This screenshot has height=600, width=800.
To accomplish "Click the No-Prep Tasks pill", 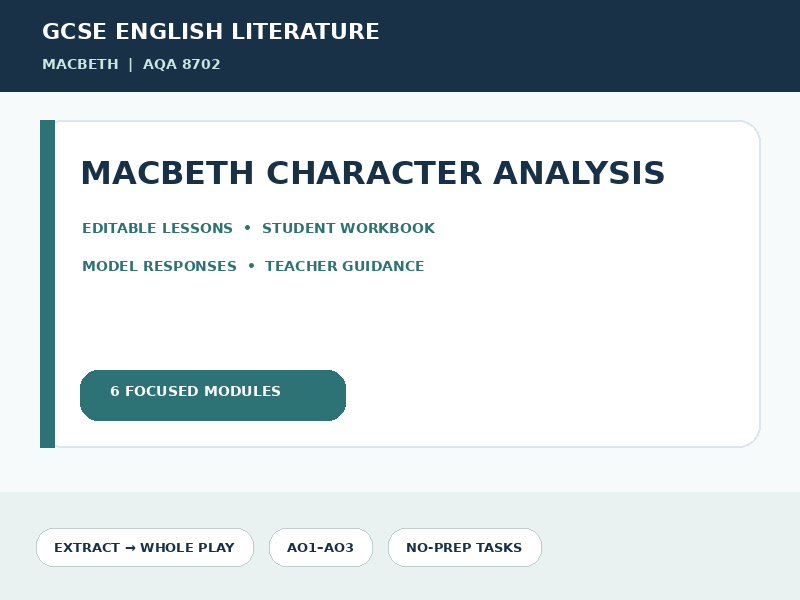I will point(465,547).
